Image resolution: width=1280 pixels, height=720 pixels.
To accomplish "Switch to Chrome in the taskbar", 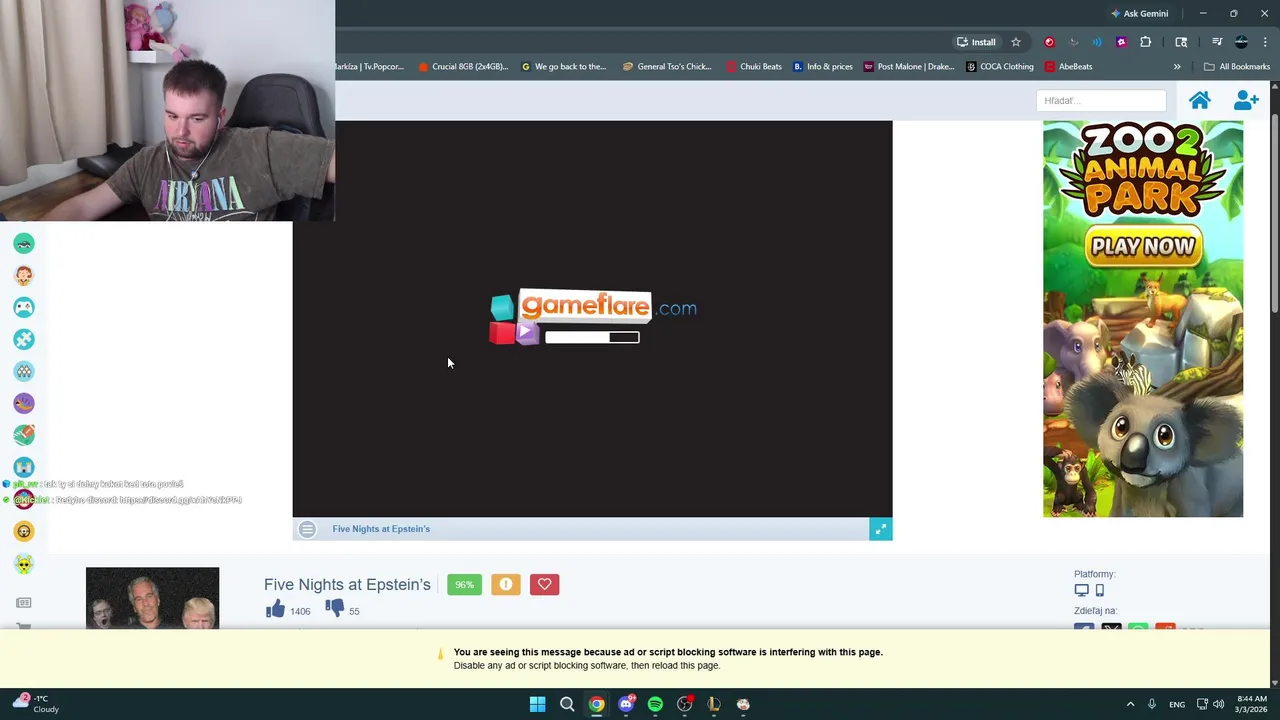I will [x=596, y=704].
